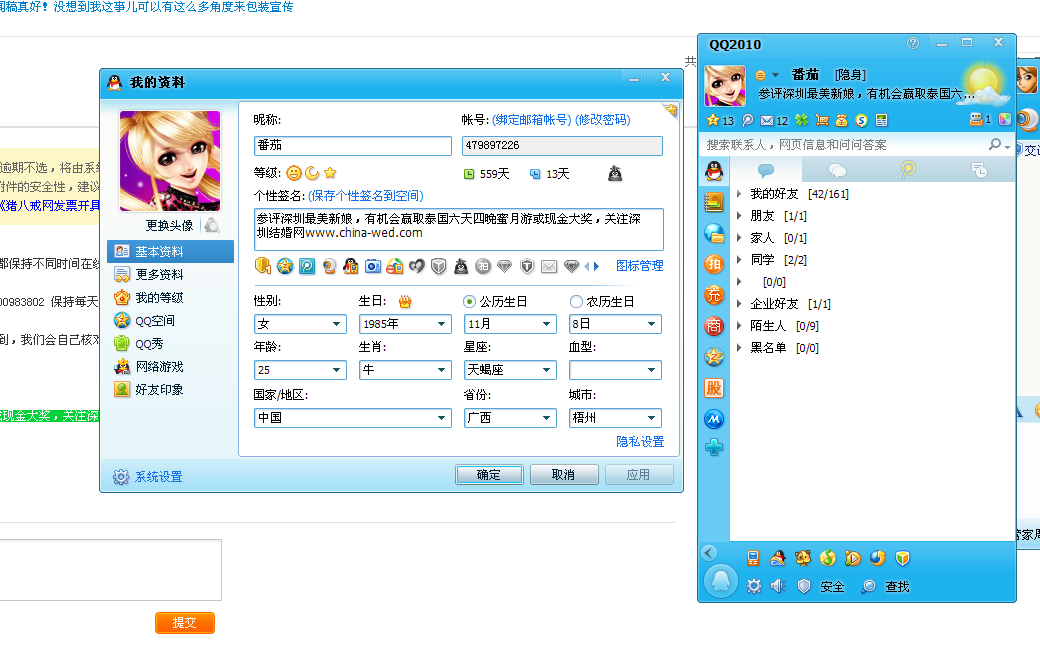
Task: Toggle the speaker sound icon
Action: point(777,586)
